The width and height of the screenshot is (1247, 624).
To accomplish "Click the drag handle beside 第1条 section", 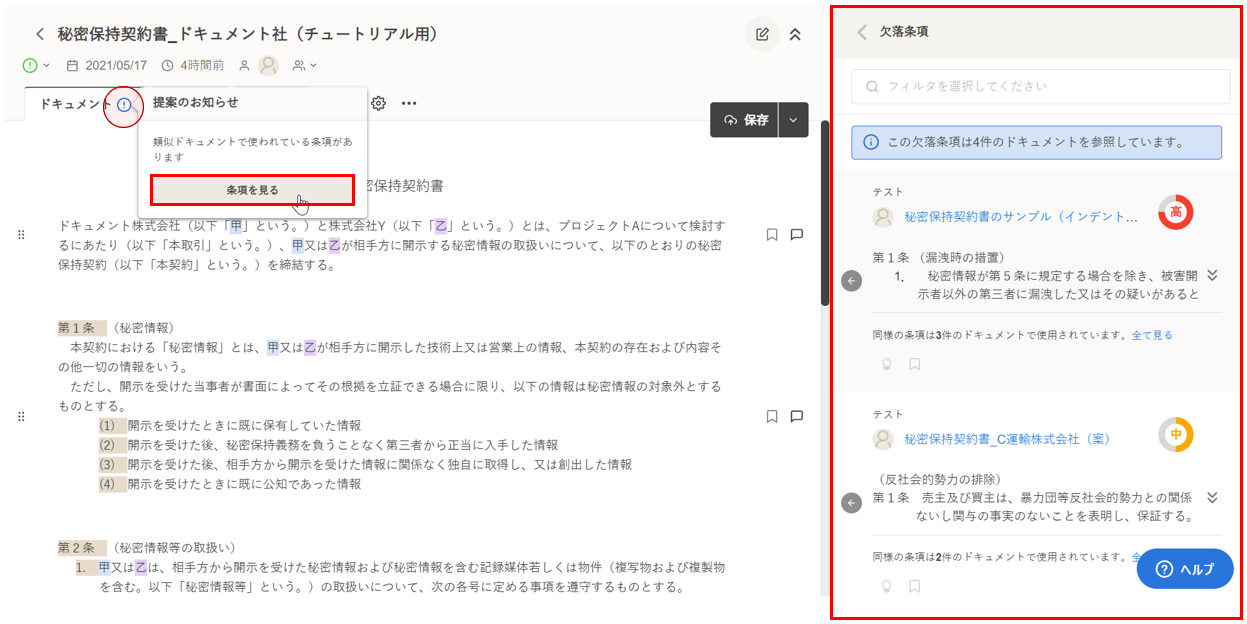I will [21, 416].
